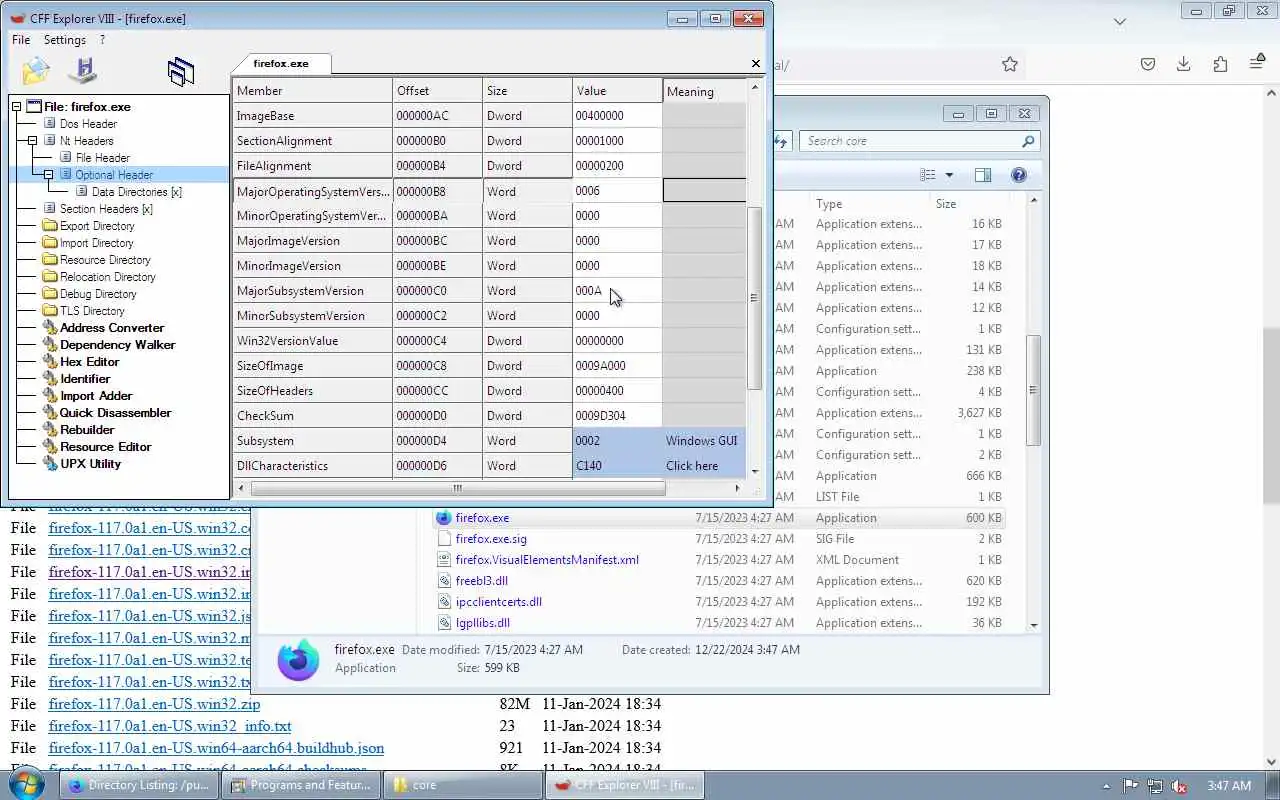Open the Firefox application hamburger menu

pos(1257,64)
